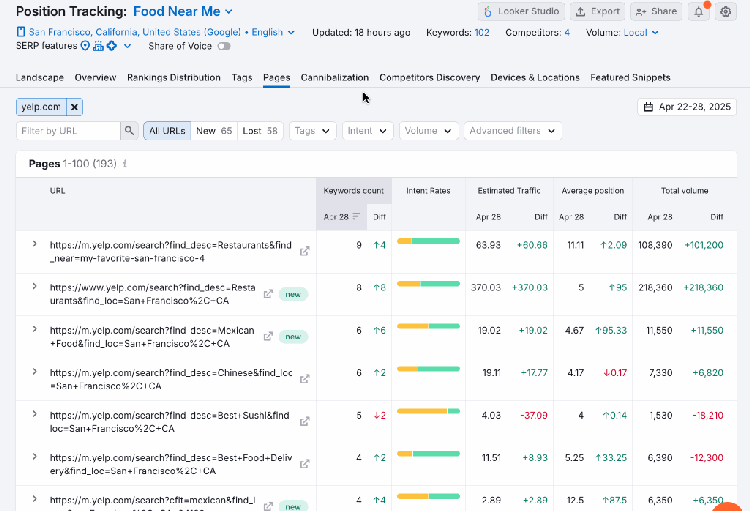Switch to the Competitors Discovery tab

[430, 78]
